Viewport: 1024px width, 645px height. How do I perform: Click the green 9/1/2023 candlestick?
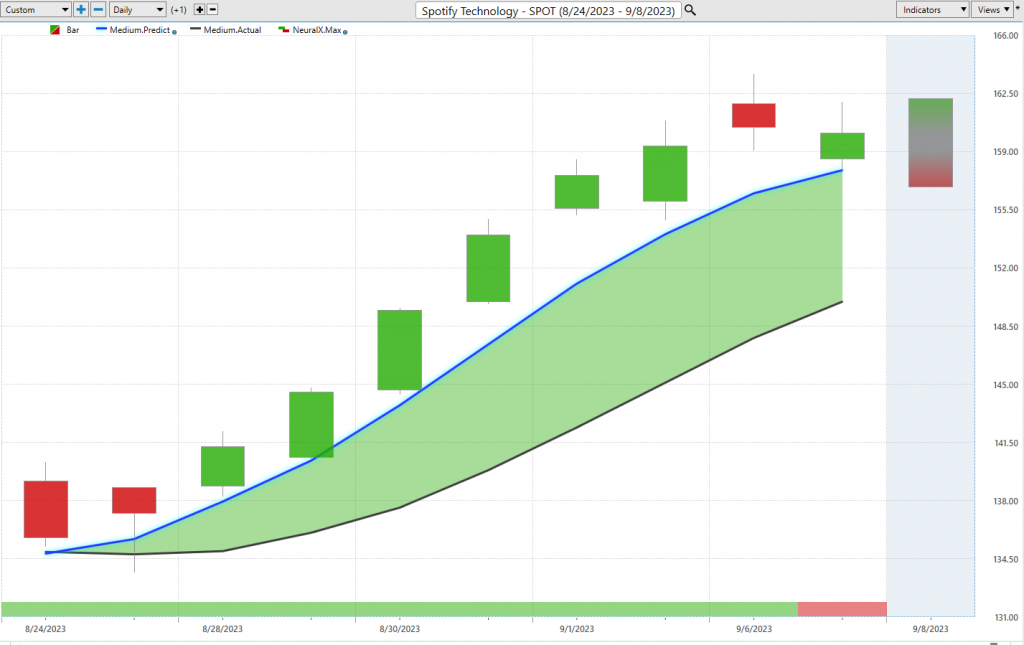(577, 192)
